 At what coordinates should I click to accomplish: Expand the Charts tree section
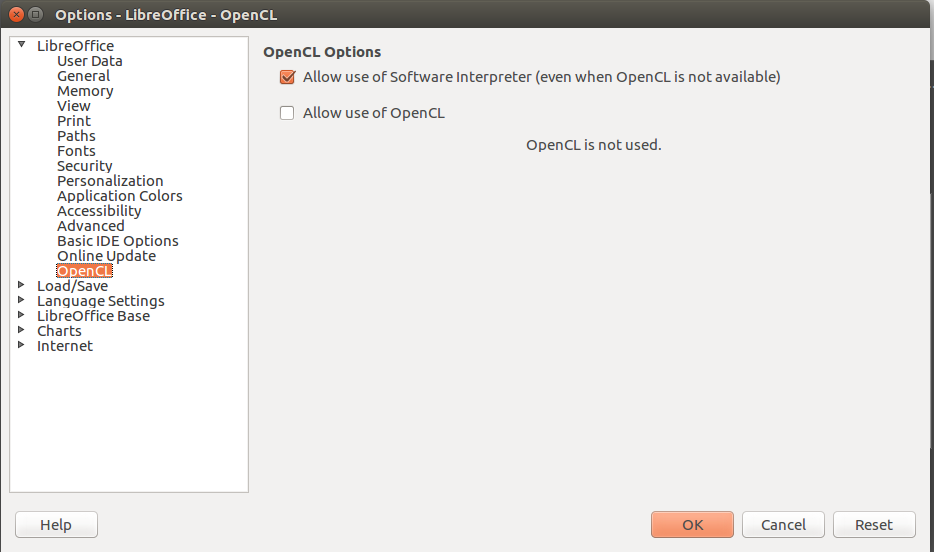(x=21, y=330)
